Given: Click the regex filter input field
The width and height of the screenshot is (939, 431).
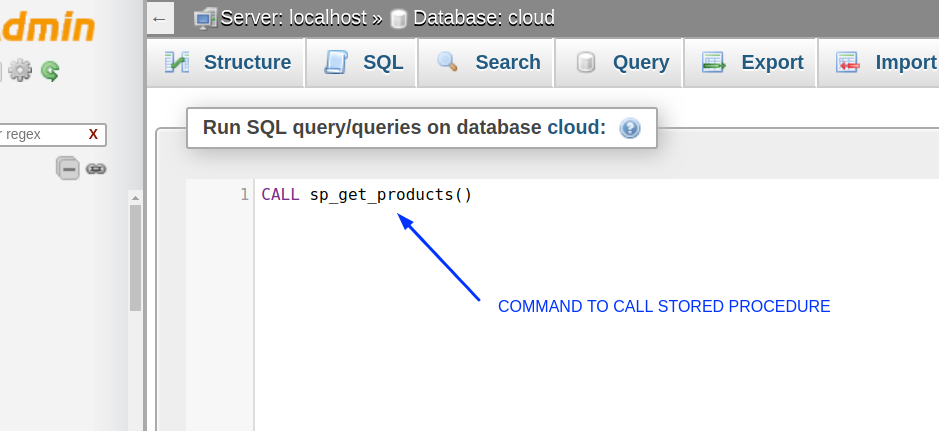Looking at the screenshot, I should point(48,135).
